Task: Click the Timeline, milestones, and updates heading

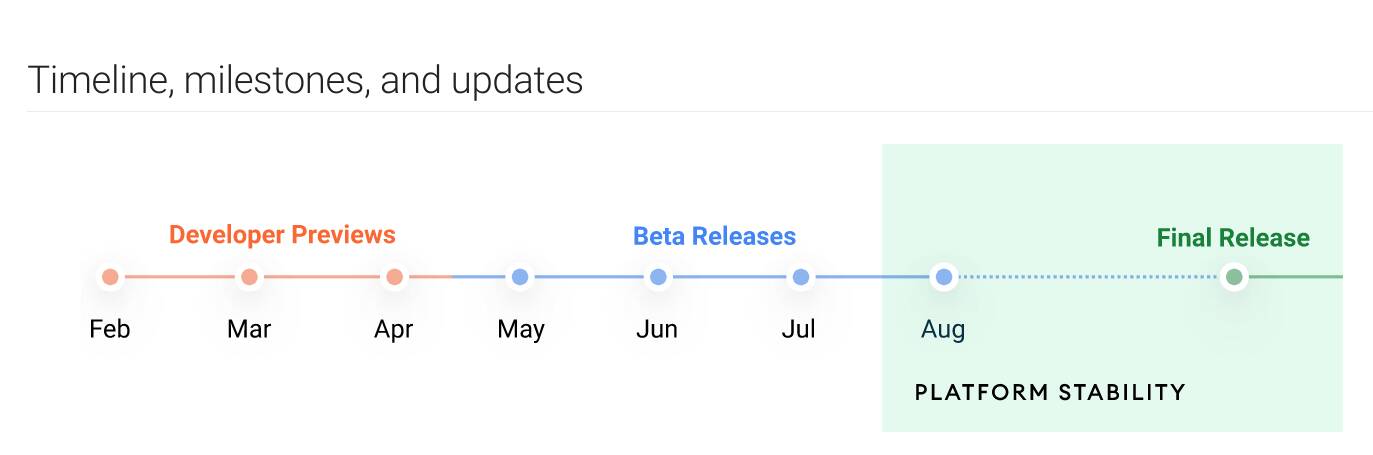Action: tap(305, 80)
